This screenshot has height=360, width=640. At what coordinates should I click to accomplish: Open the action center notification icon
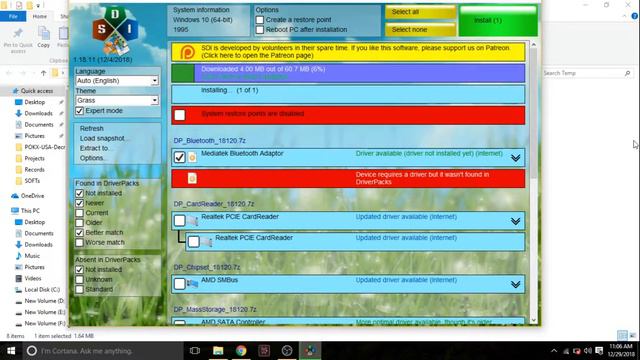point(599,351)
